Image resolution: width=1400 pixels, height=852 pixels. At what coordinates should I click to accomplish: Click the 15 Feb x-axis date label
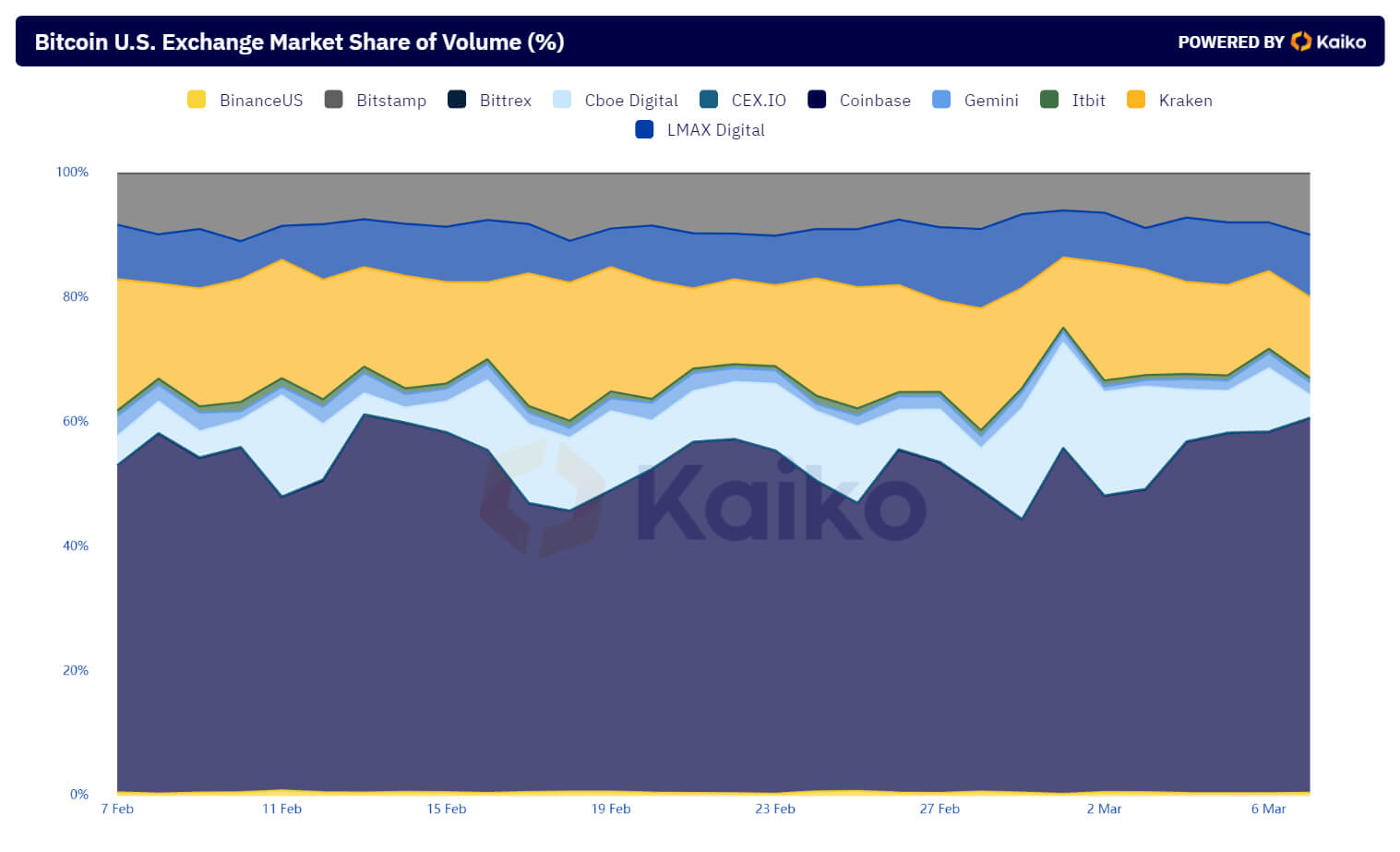click(447, 809)
